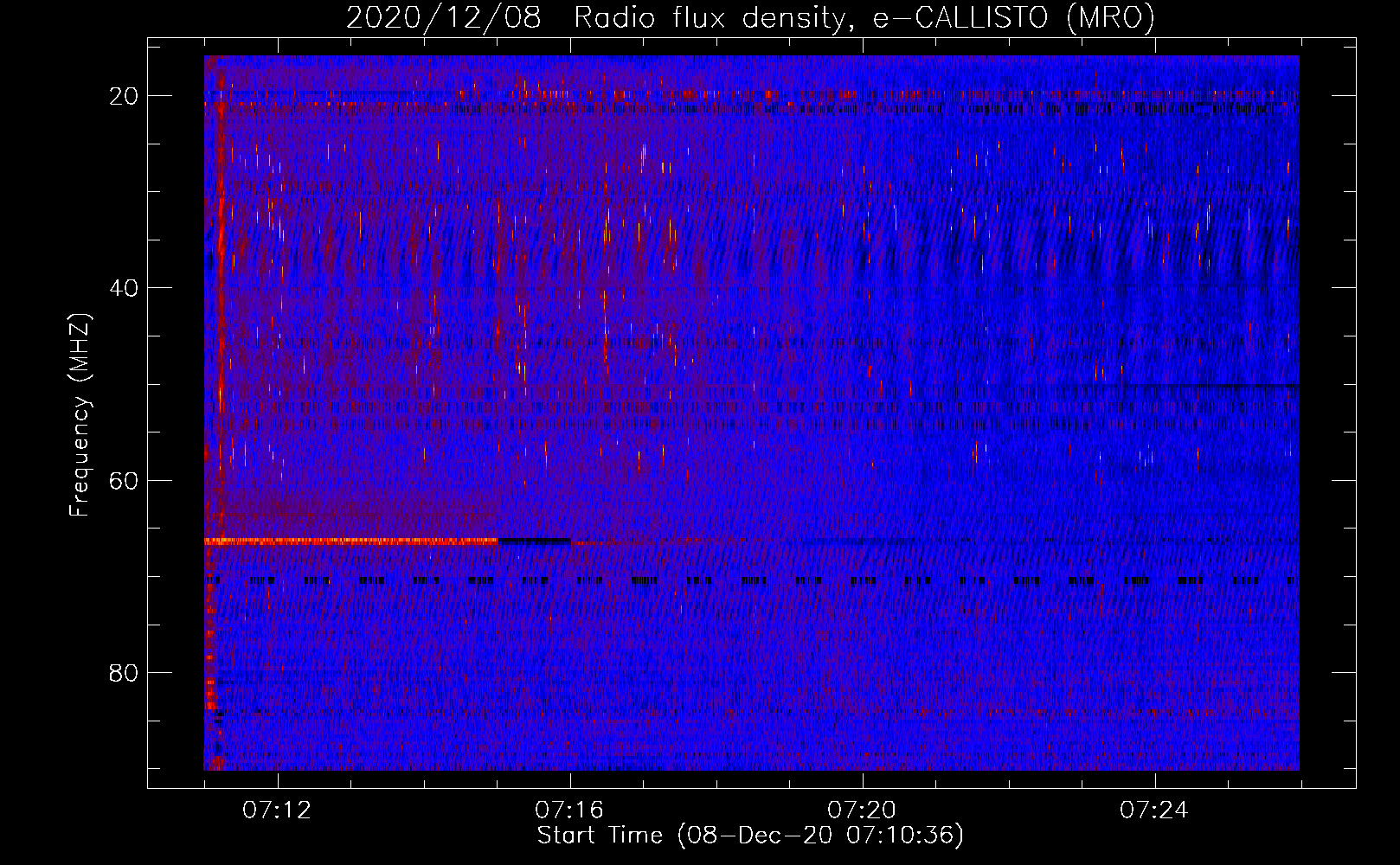Click the 07:16 time tick label
The width and height of the screenshot is (1400, 865).
coord(569,811)
